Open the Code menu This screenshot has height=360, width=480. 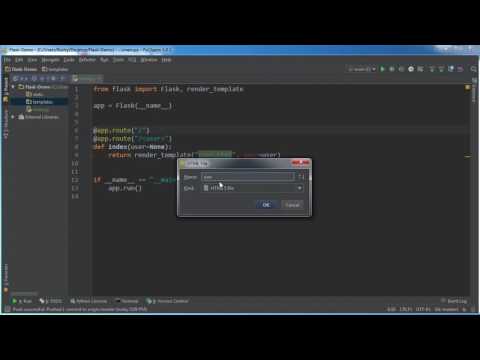pos(69,60)
